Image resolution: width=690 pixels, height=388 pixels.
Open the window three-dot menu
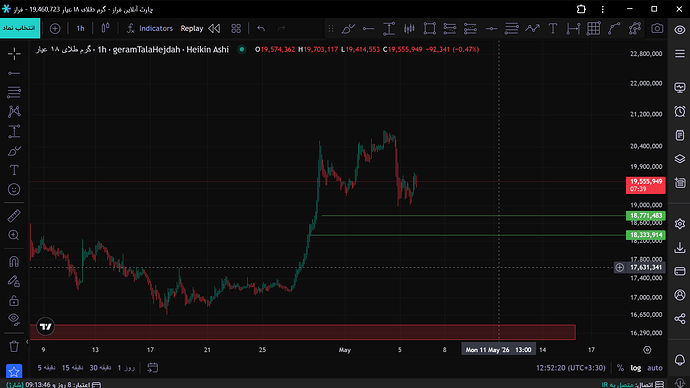(602, 9)
